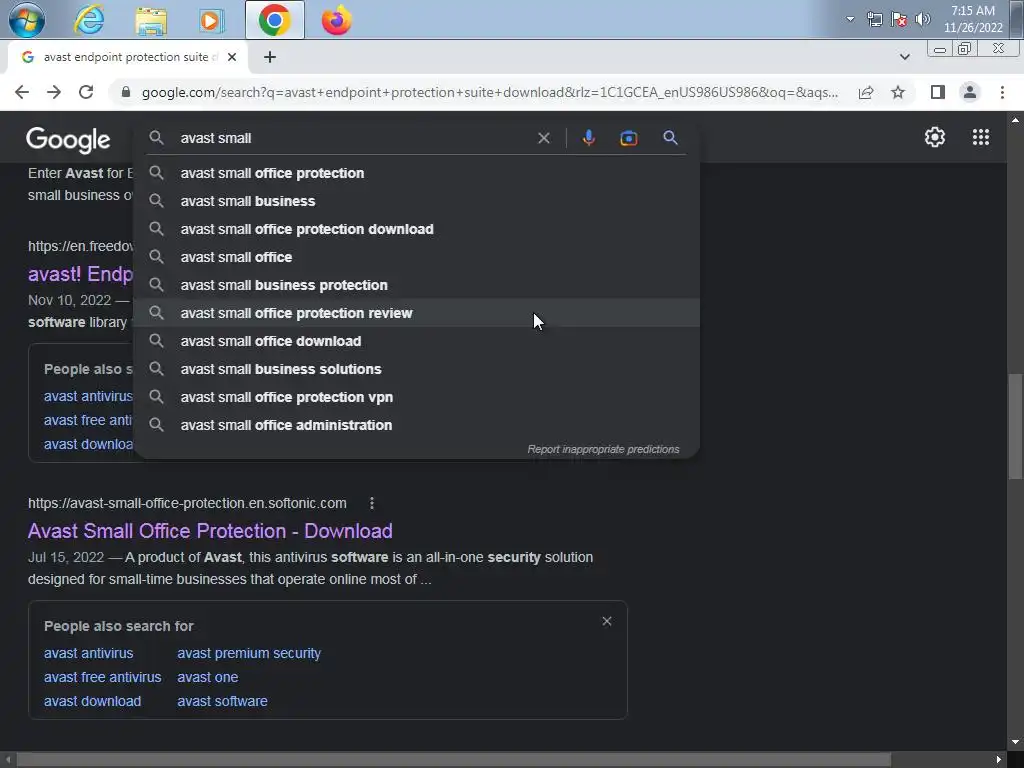Pick suggestion avast small business protection
This screenshot has height=768, width=1024.
point(416,285)
